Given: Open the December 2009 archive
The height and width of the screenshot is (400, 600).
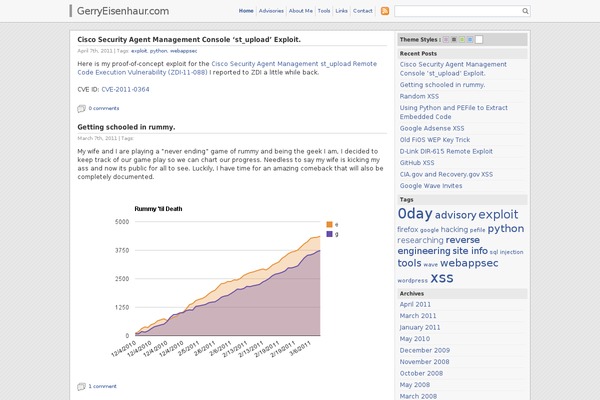Looking at the screenshot, I should click(425, 351).
